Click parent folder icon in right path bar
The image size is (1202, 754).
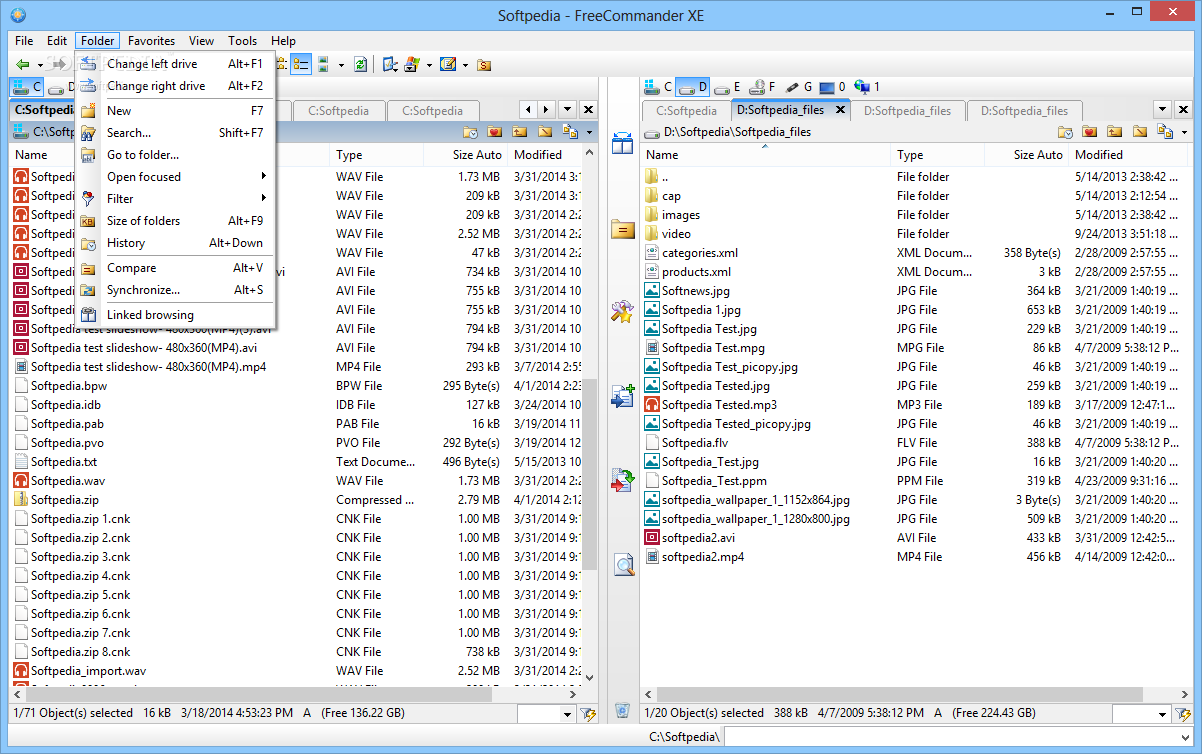click(x=1115, y=131)
